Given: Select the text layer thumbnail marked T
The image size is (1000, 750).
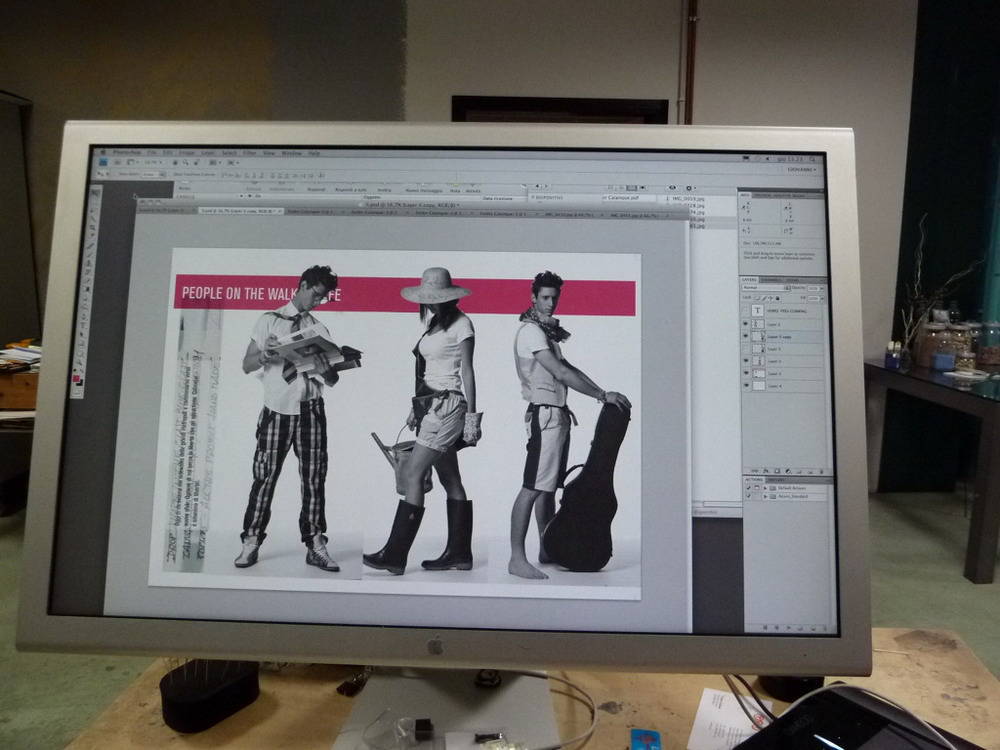Looking at the screenshot, I should [x=758, y=311].
